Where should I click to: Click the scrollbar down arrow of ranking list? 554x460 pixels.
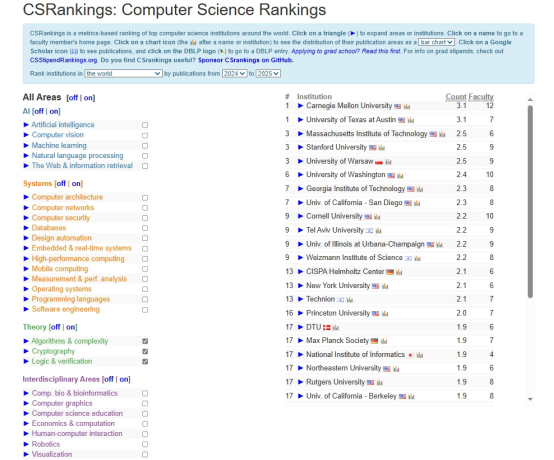coord(530,399)
